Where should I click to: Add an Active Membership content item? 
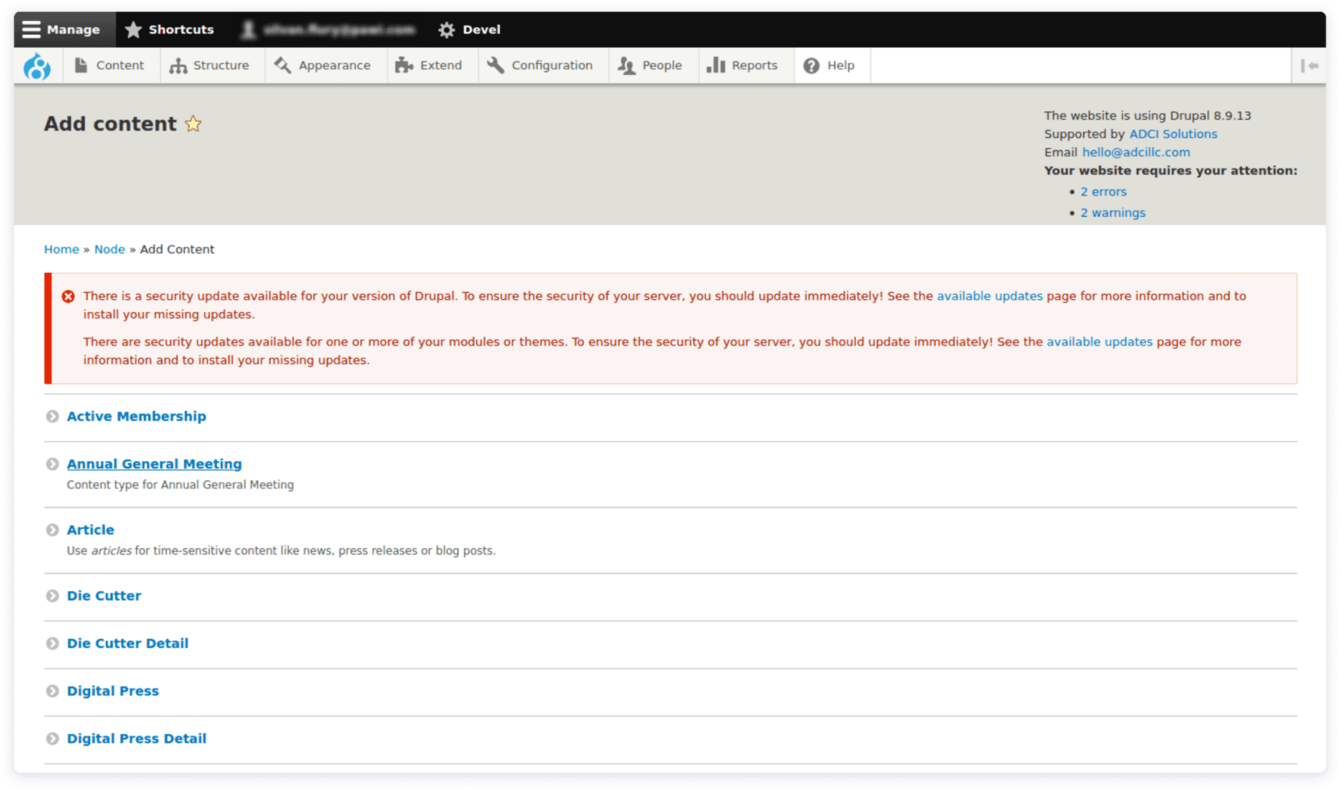tap(136, 416)
